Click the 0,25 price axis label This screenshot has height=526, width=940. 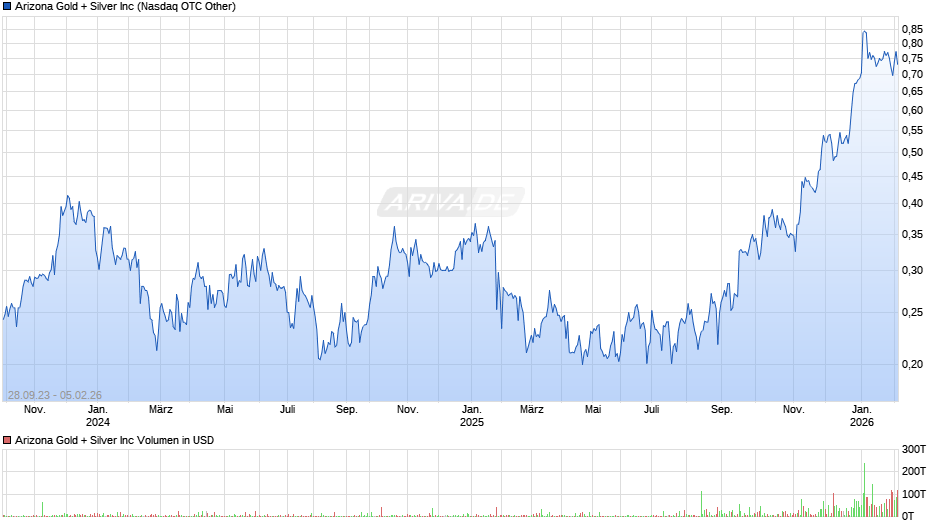pyautogui.click(x=912, y=312)
